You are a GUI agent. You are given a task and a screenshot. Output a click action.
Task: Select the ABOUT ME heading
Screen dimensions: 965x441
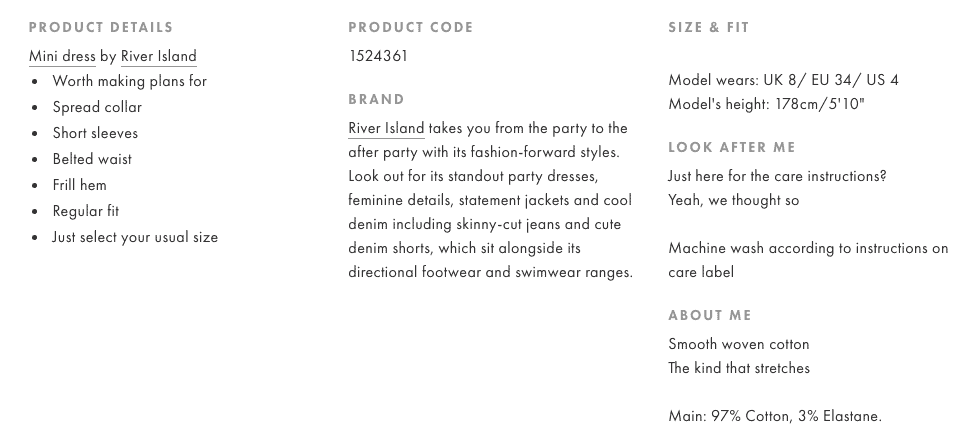tap(710, 315)
